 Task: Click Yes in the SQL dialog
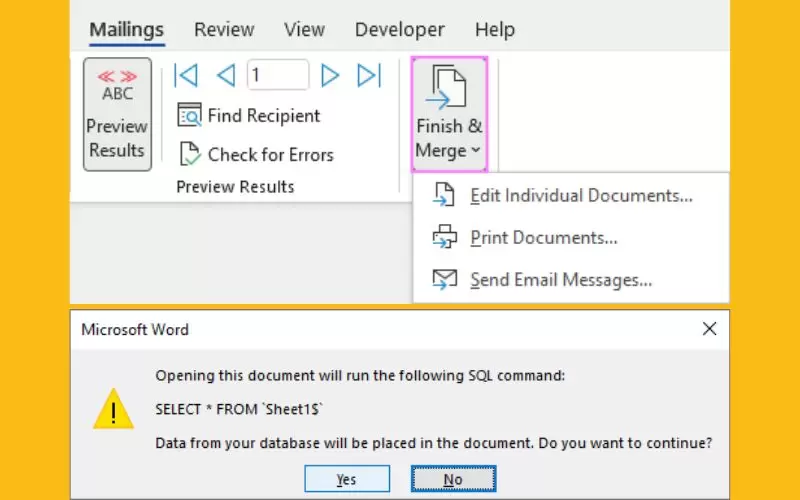[347, 479]
